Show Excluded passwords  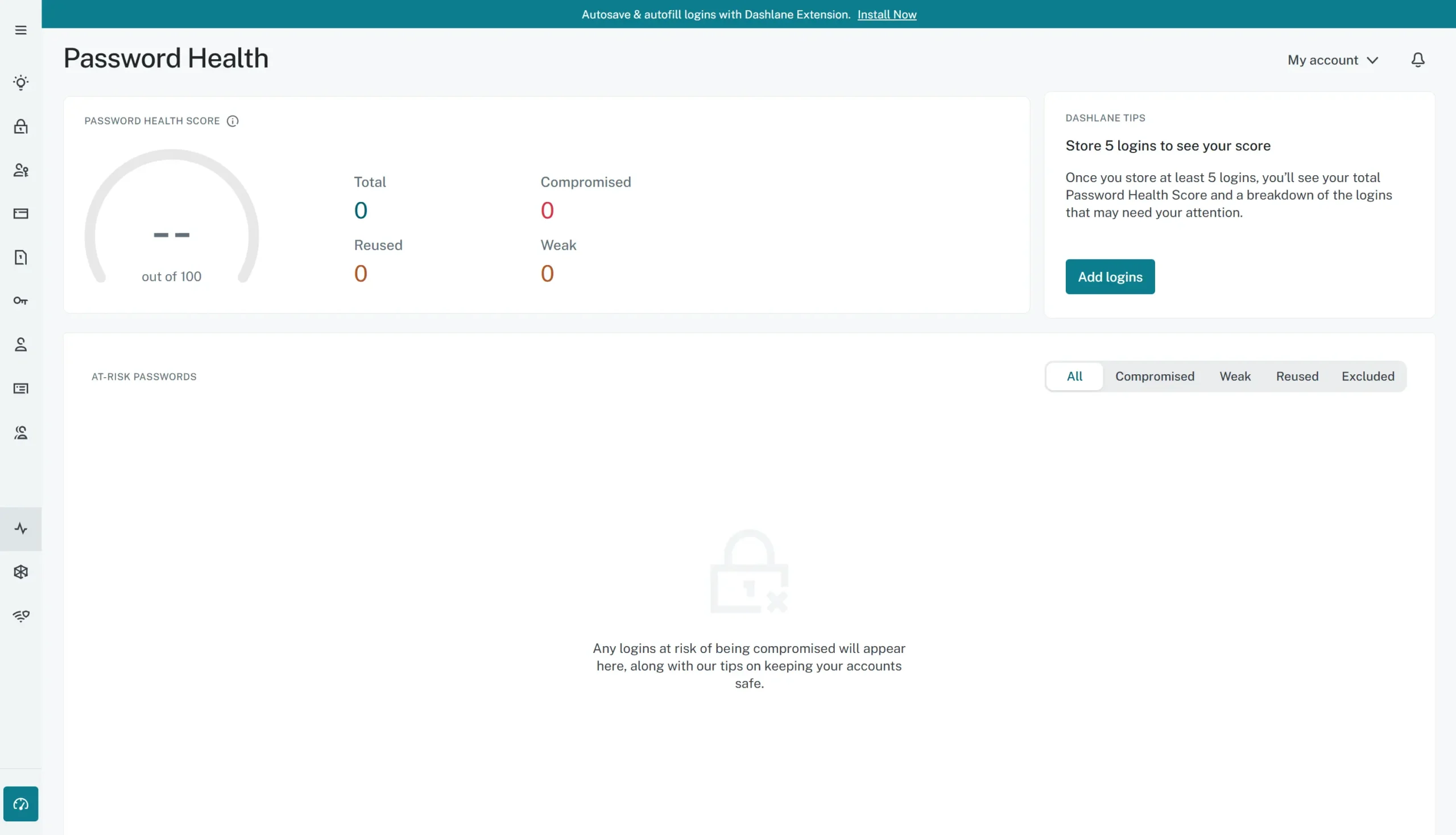1368,376
